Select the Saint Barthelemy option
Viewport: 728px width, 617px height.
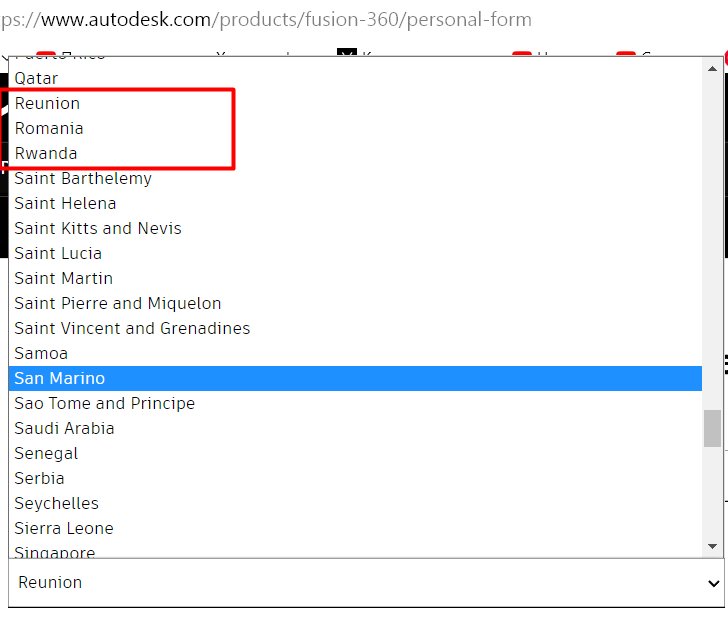click(x=83, y=178)
